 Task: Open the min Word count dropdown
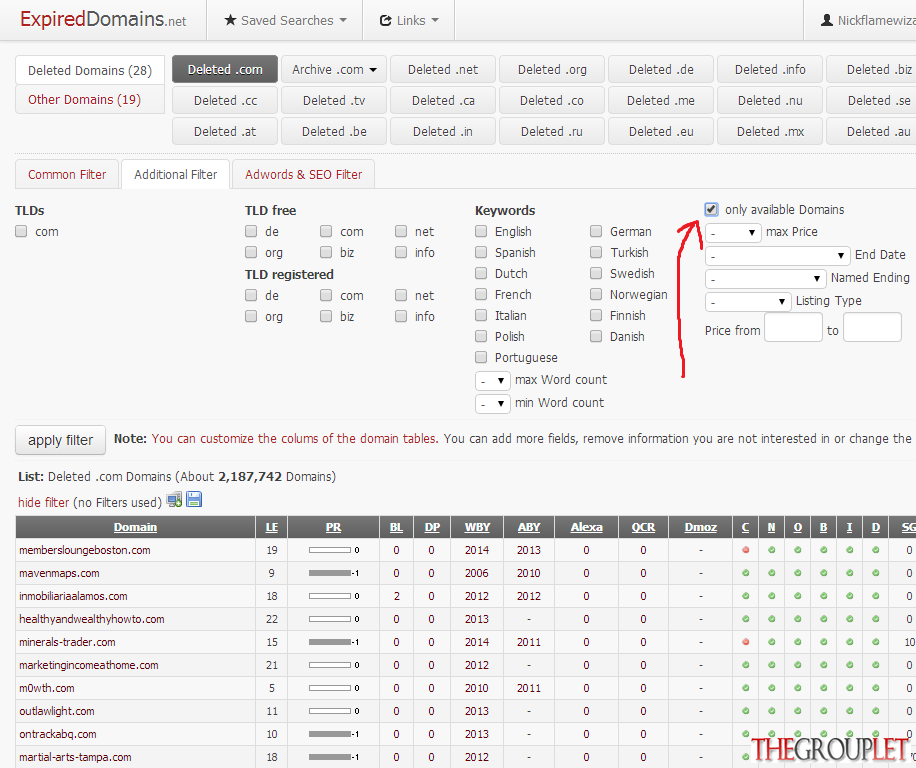point(493,404)
